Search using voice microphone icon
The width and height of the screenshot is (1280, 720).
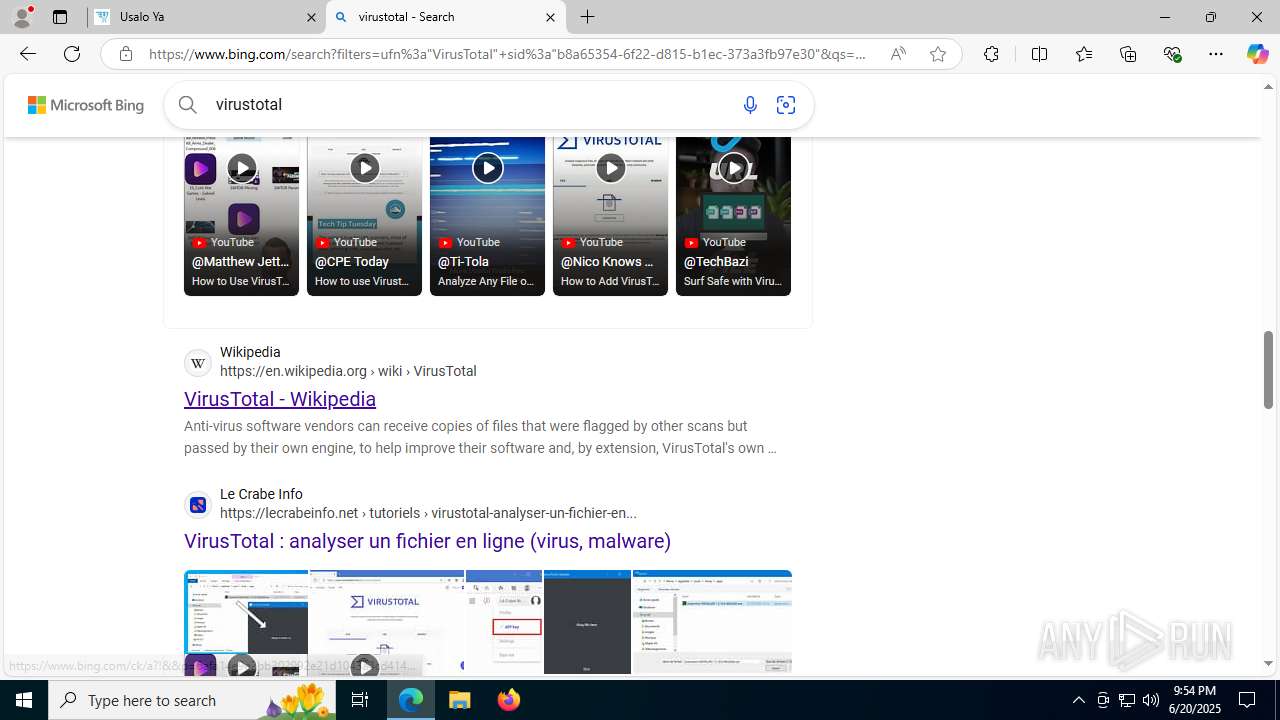click(750, 105)
